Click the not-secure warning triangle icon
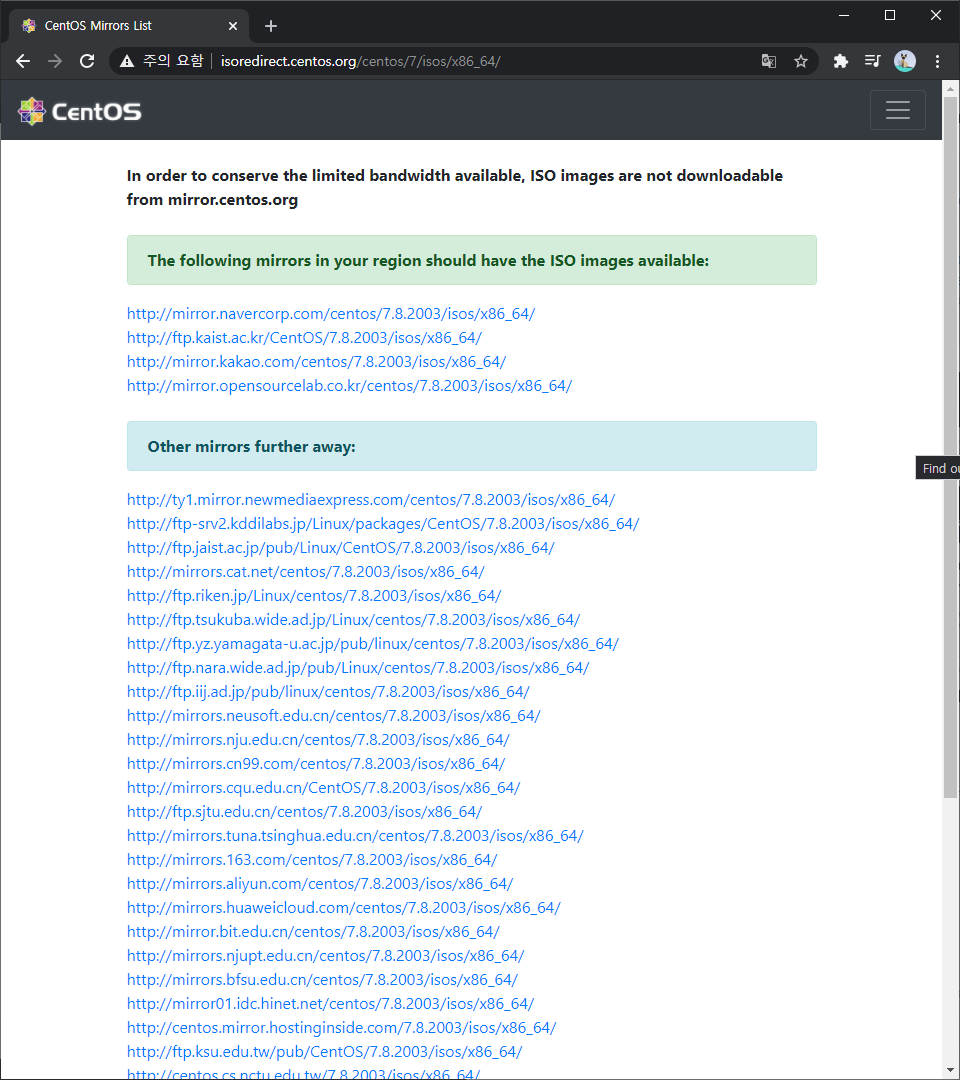The width and height of the screenshot is (960, 1080). pos(127,61)
